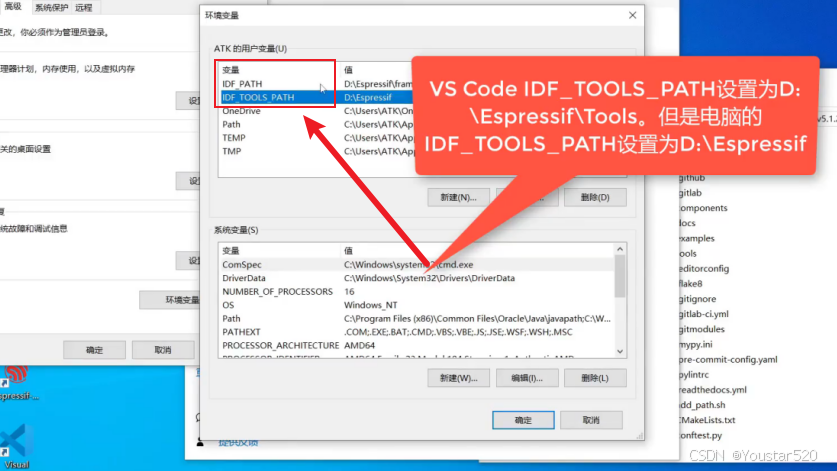Select examples folder in file explorer
Screen dimensions: 837x471
697,239
